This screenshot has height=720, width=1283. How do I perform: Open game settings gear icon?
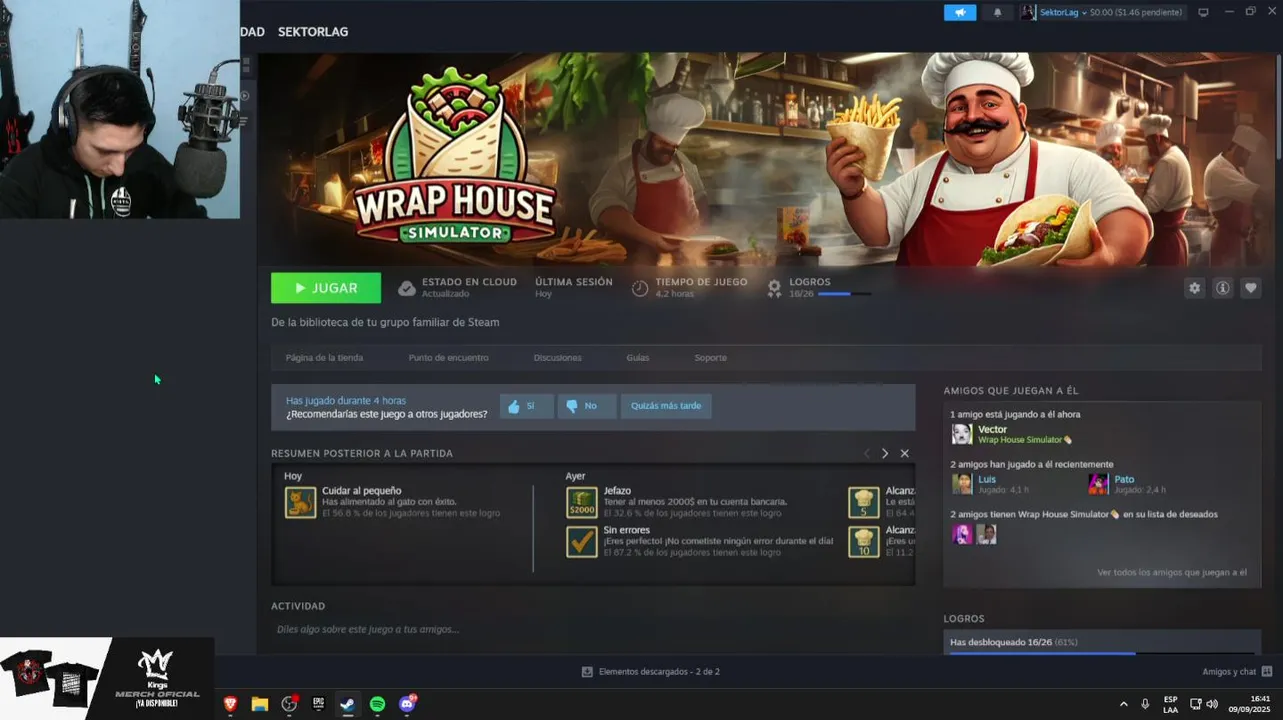1194,288
